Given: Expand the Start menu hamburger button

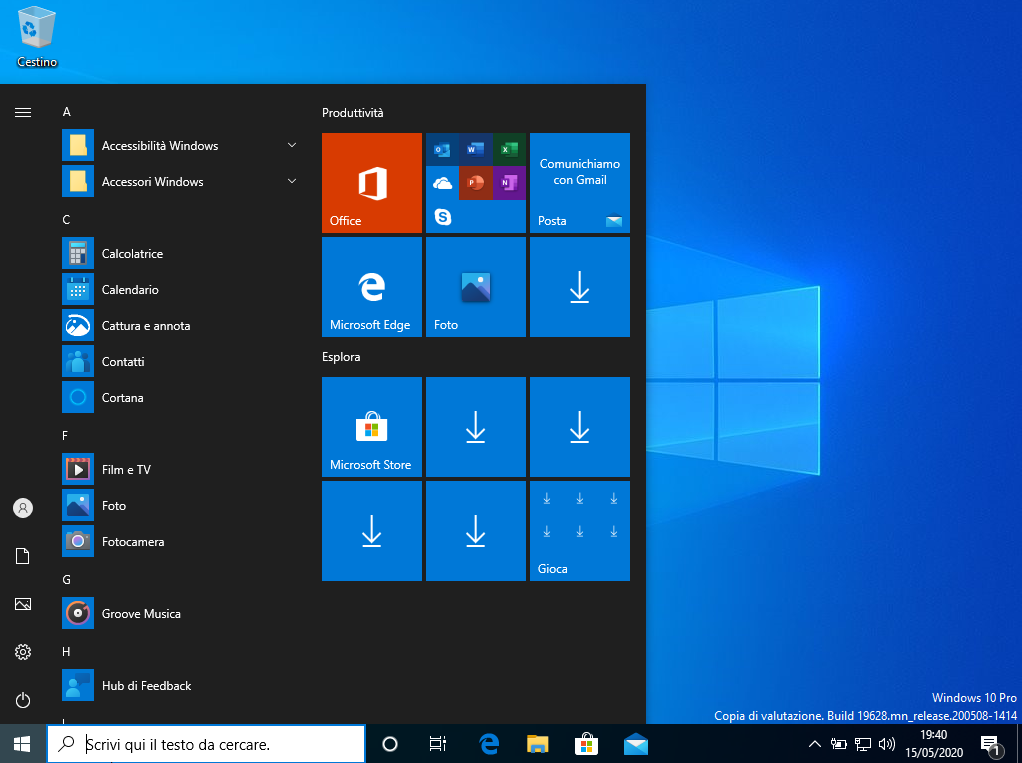Looking at the screenshot, I should (x=23, y=113).
